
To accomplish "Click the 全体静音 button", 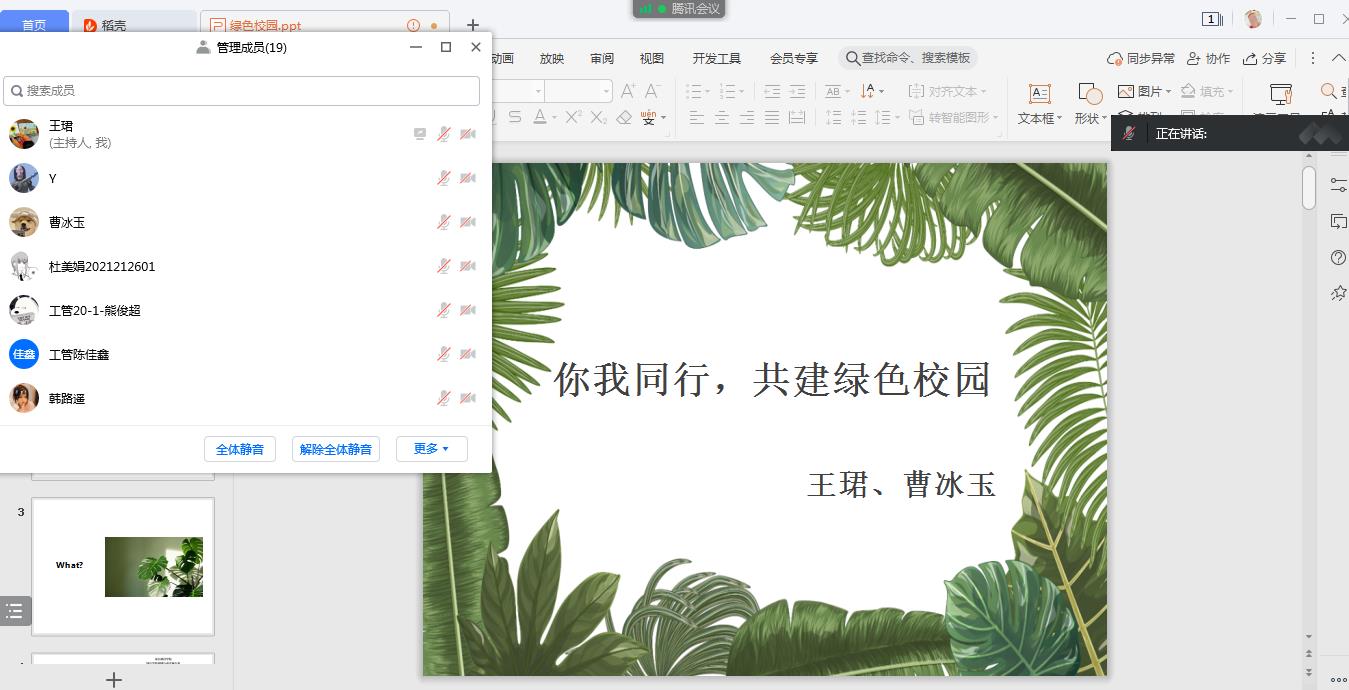I will coord(240,449).
